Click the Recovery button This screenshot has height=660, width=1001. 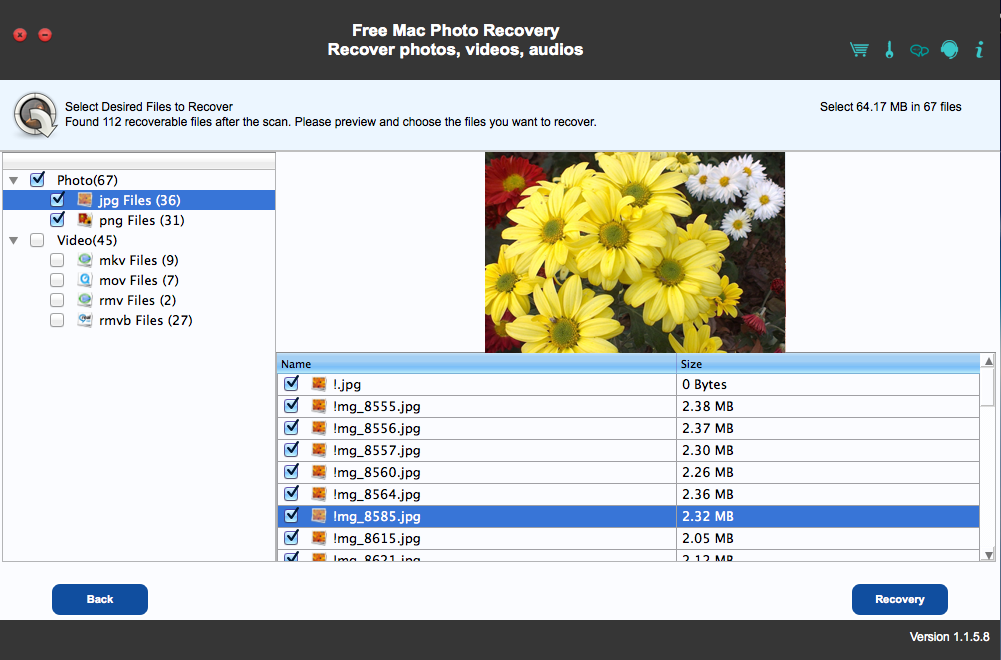pos(899,599)
